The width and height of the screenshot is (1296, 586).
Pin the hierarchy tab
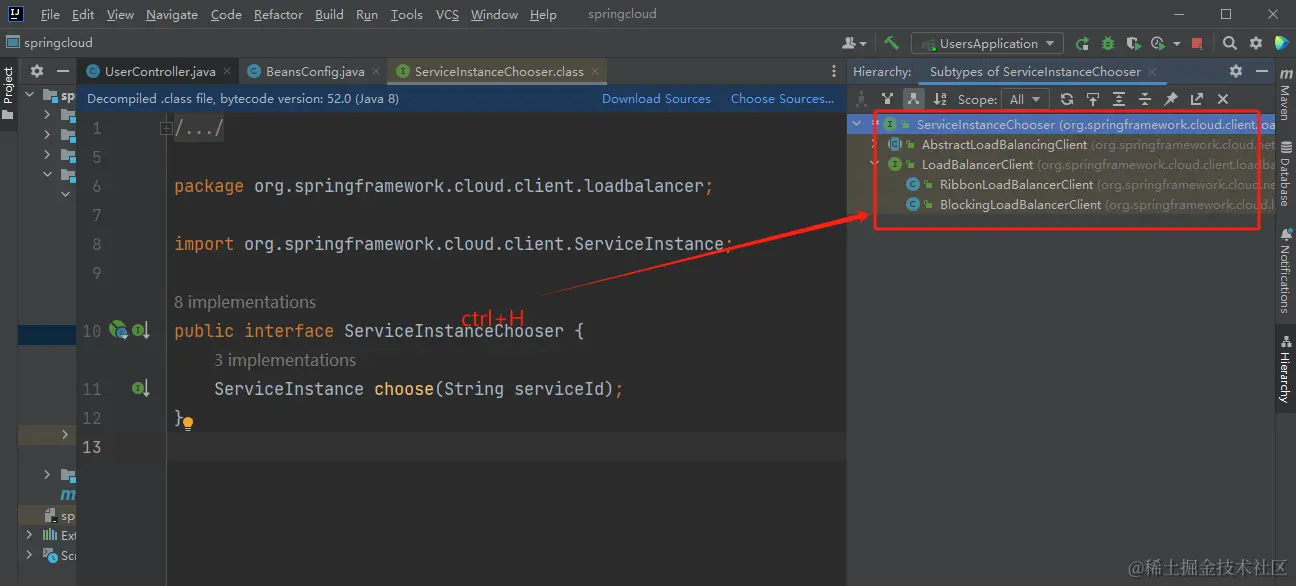coord(1171,99)
